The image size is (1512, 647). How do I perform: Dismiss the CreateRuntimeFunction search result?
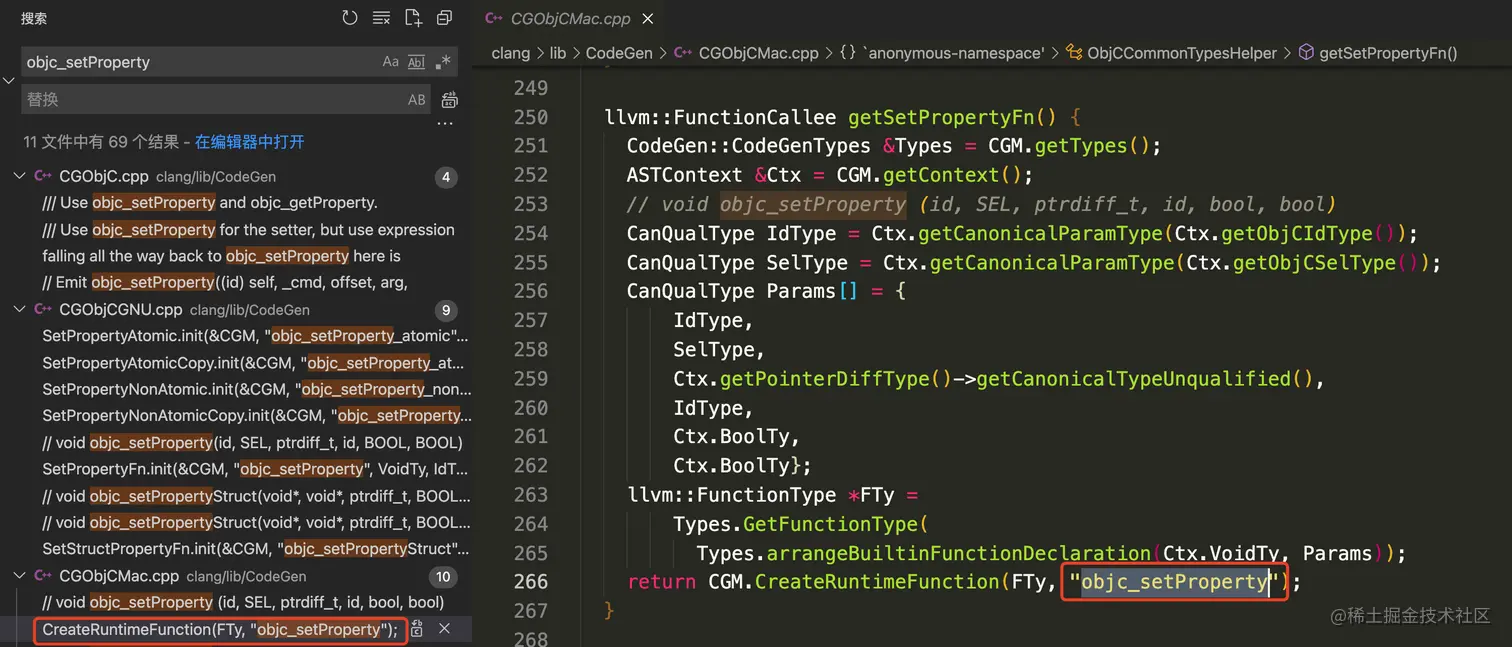coord(445,629)
